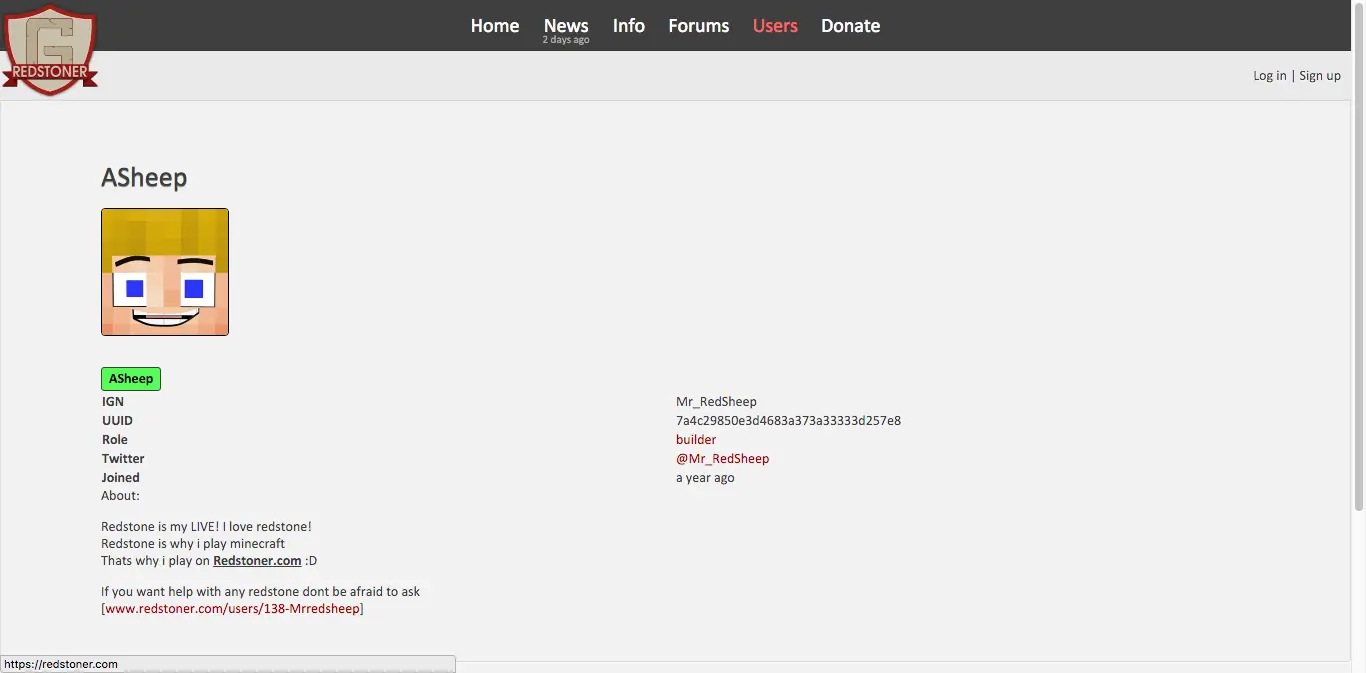Click the green ASheep name badge
The height and width of the screenshot is (673, 1366).
click(131, 379)
